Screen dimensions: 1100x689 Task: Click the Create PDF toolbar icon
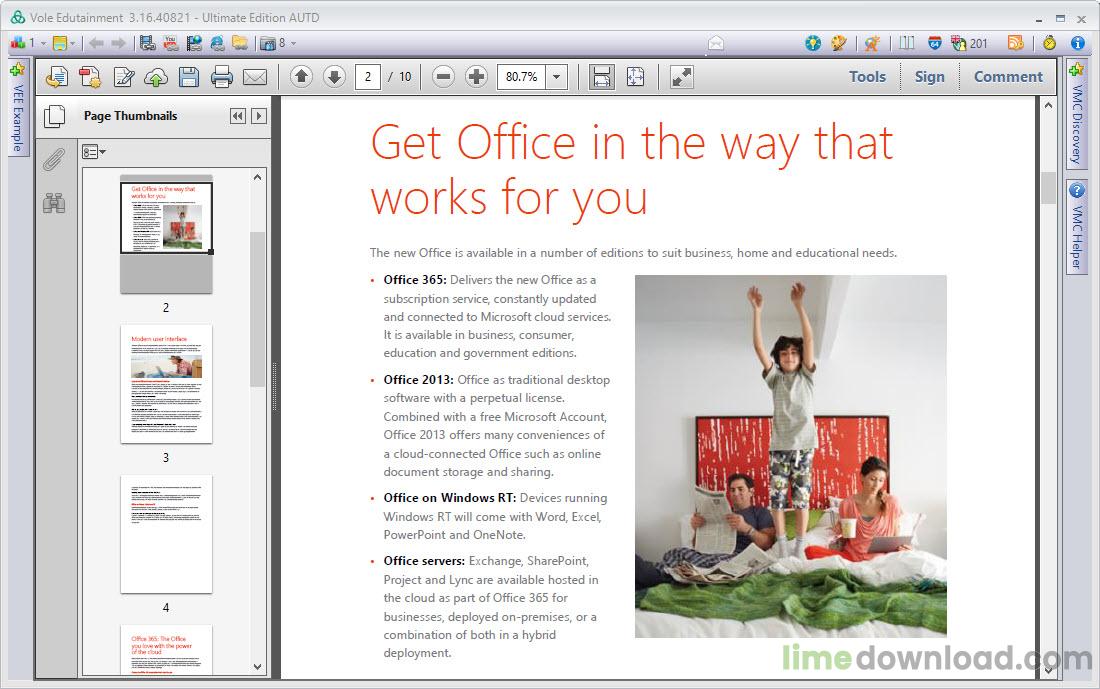tap(57, 76)
